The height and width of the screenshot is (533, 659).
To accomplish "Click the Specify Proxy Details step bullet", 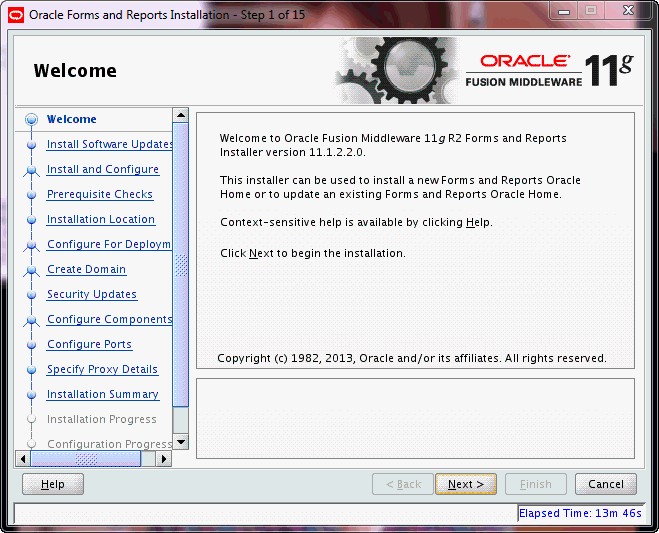I will tap(31, 369).
